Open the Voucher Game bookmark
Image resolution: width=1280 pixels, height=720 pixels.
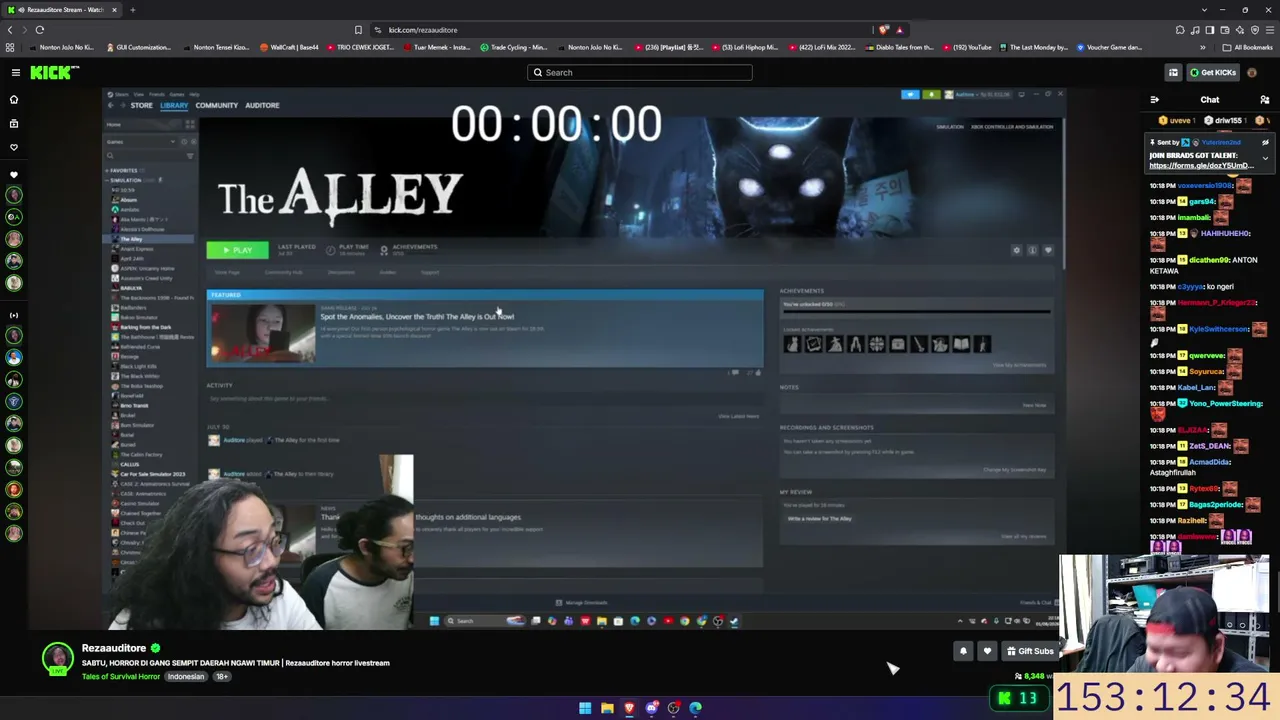pyautogui.click(x=1107, y=47)
